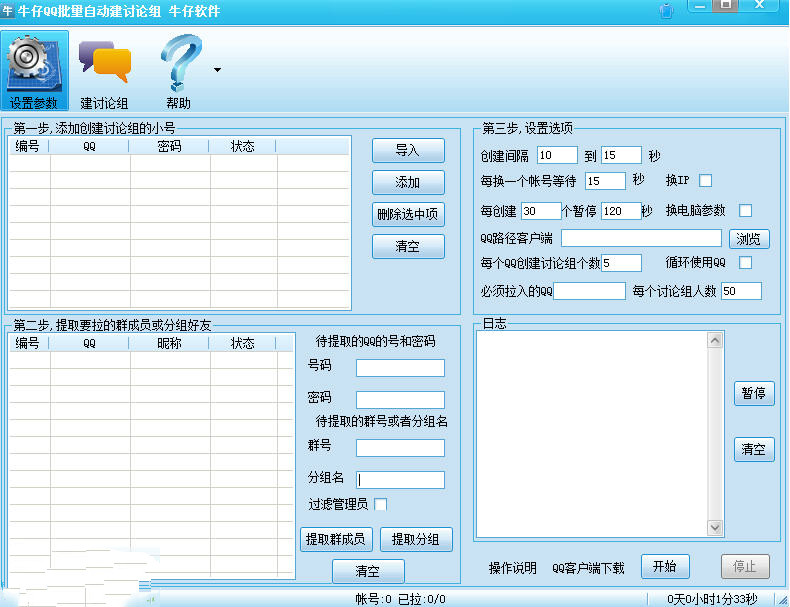The image size is (790, 607).
Task: Open the 建讨论组 chat bubbles icon
Action: pos(105,61)
